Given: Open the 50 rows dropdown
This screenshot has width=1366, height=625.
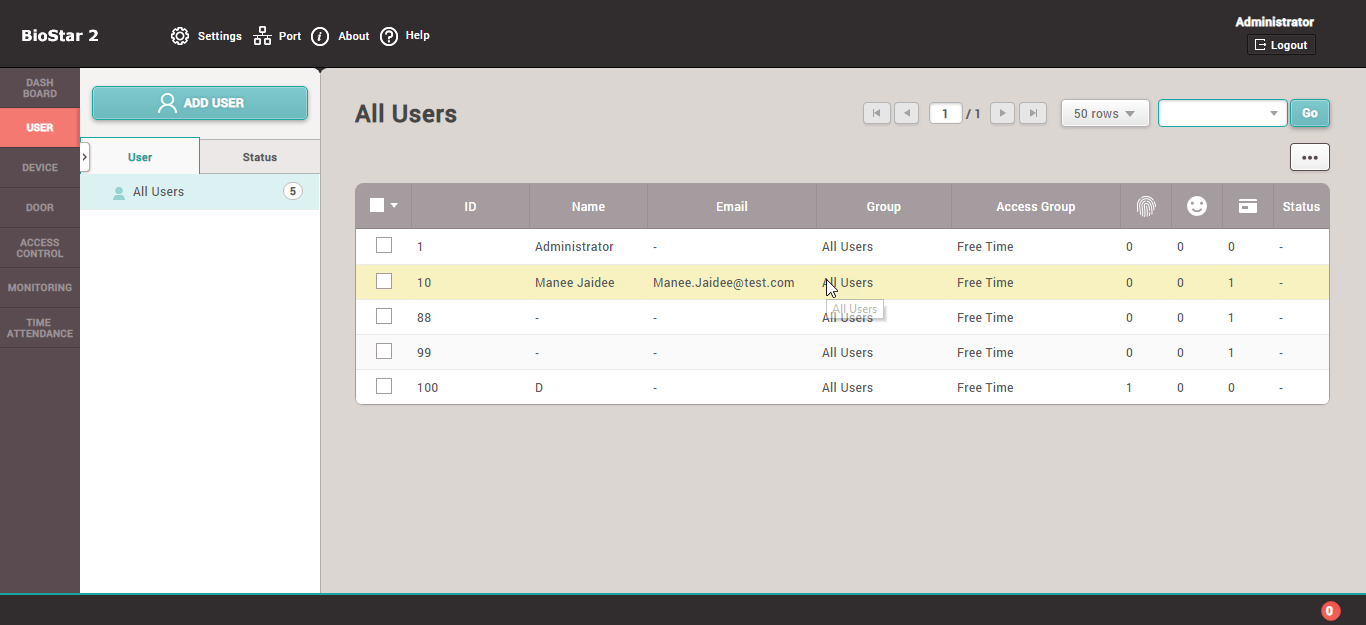Looking at the screenshot, I should (x=1104, y=114).
